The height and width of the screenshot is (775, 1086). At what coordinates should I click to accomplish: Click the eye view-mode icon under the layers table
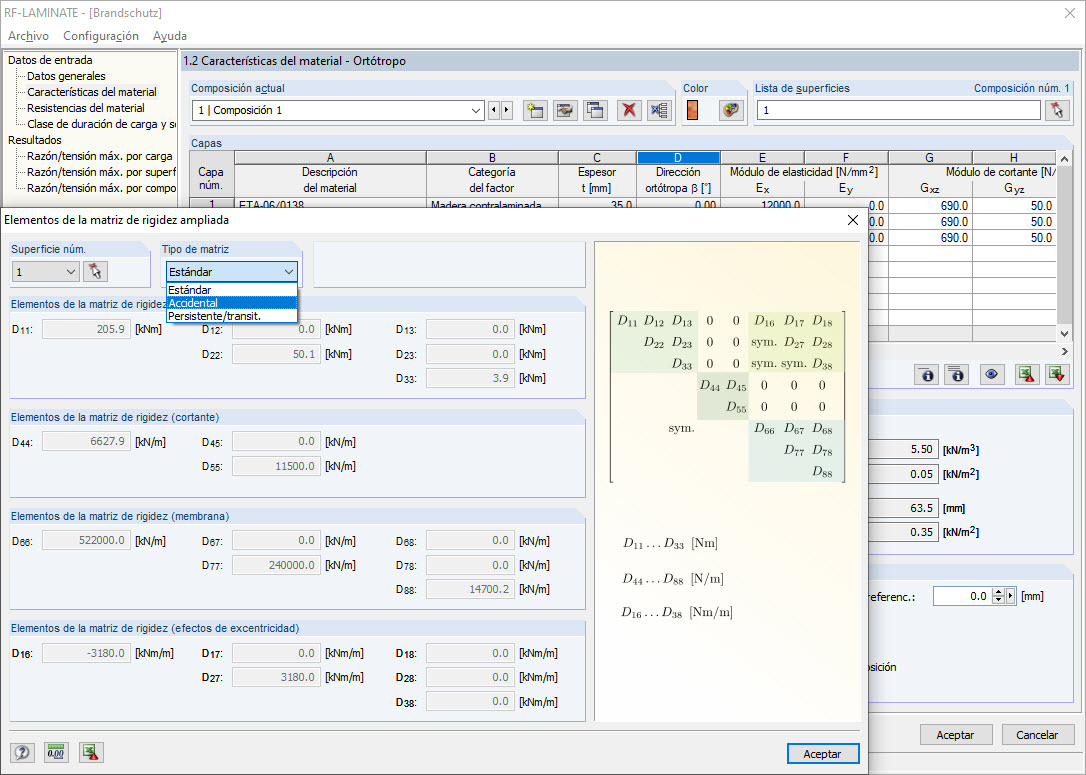click(992, 375)
